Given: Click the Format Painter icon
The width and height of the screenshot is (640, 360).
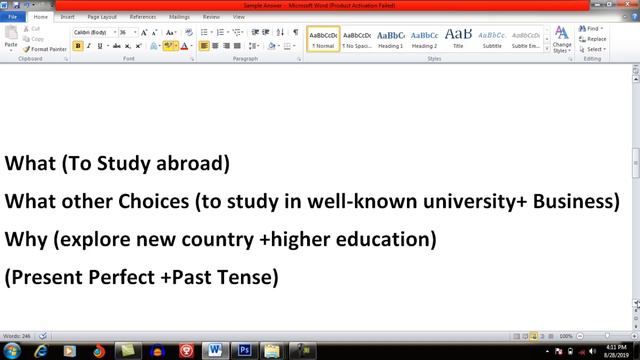Looking at the screenshot, I should 45,49.
